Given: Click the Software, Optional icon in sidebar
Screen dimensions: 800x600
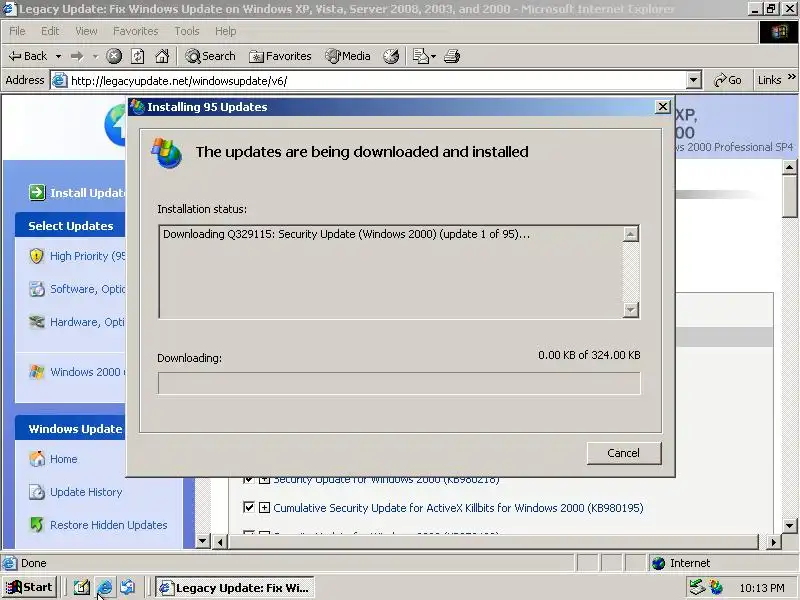Looking at the screenshot, I should (37, 289).
